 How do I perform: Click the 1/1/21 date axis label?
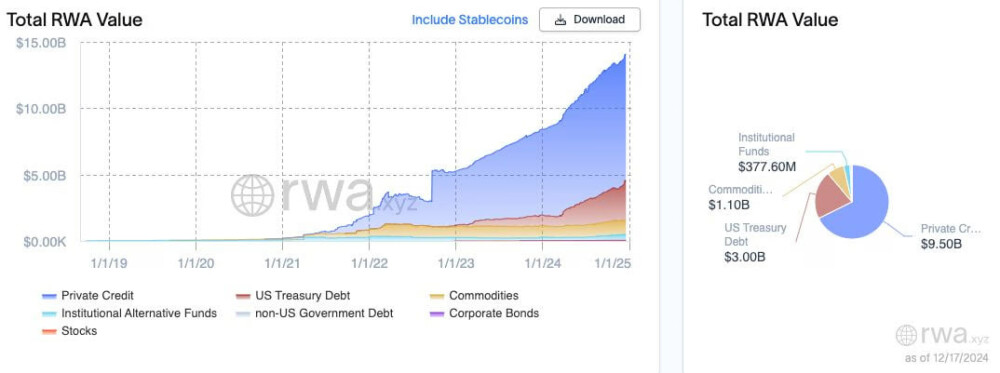283,263
